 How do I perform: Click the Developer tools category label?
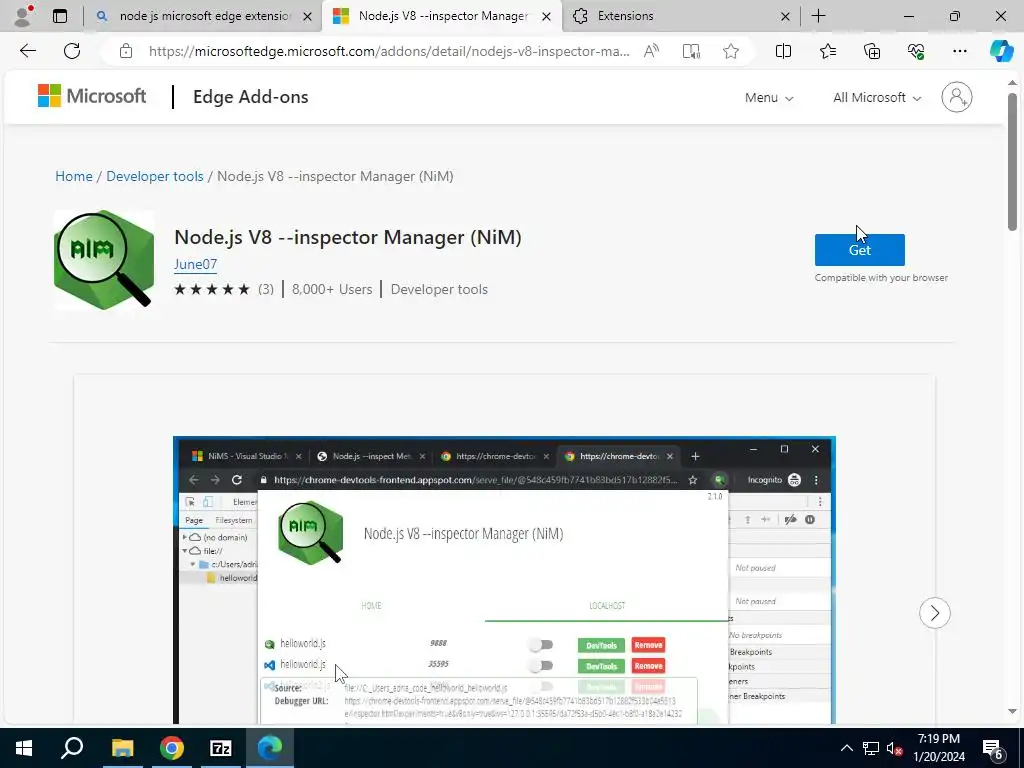(439, 289)
